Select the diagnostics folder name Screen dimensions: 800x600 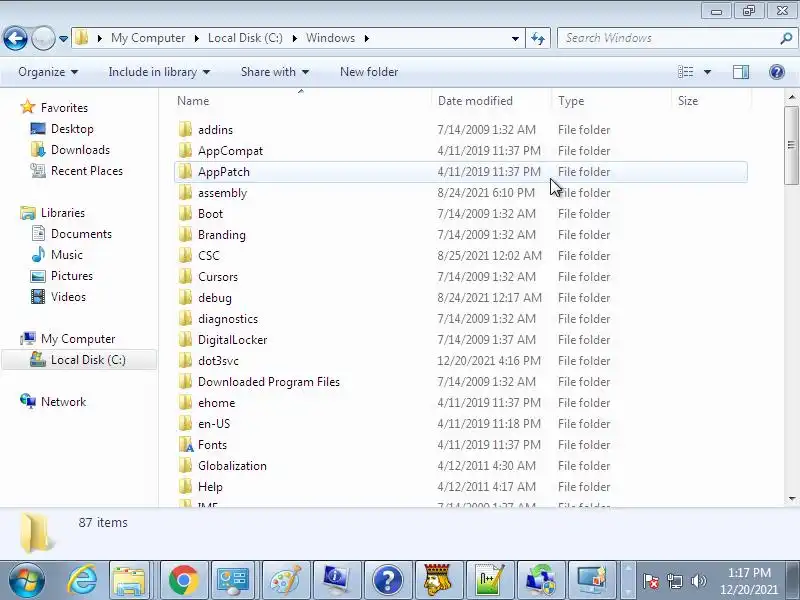pyautogui.click(x=228, y=319)
